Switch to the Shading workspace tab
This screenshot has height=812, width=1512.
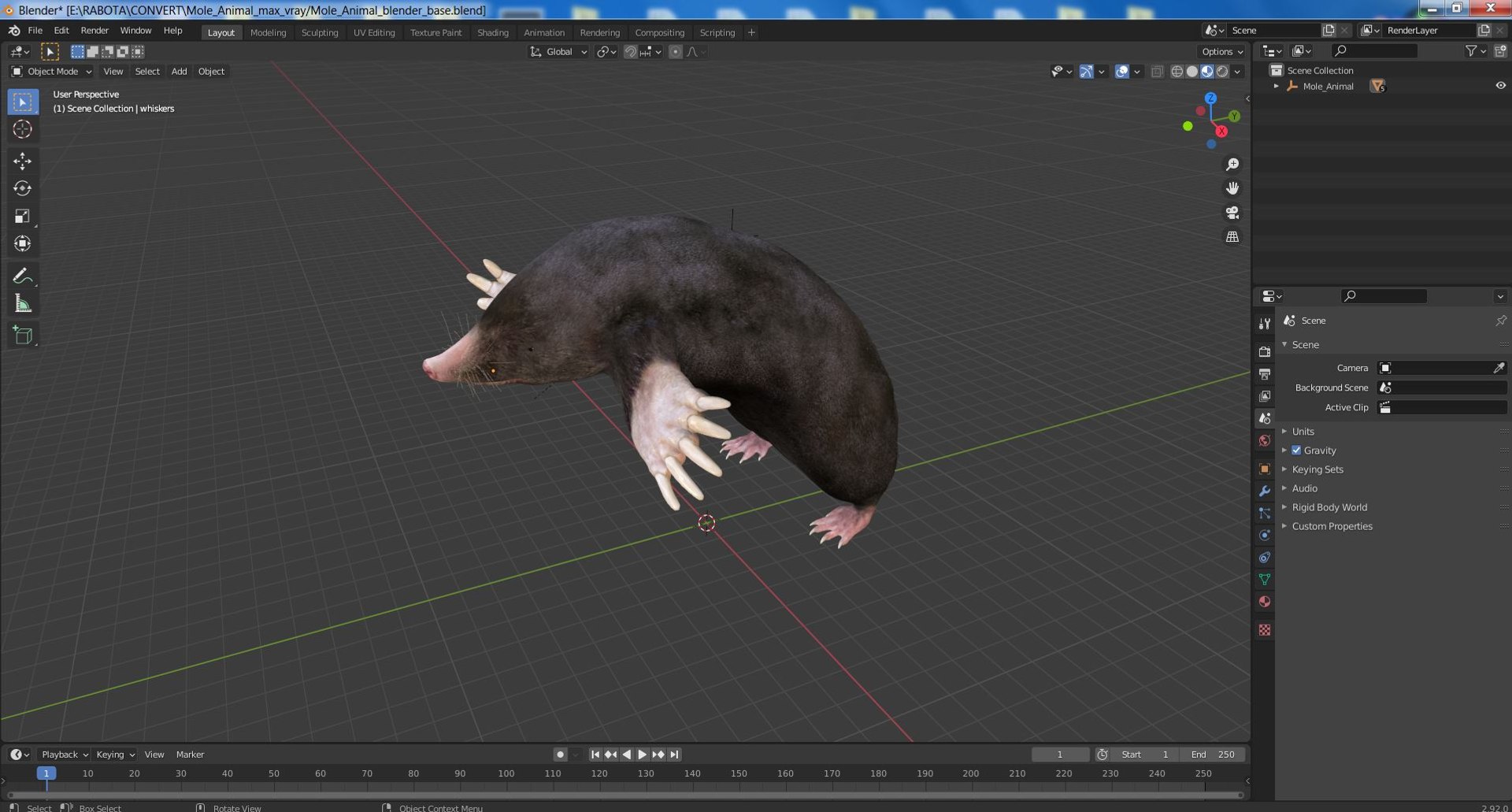[493, 32]
